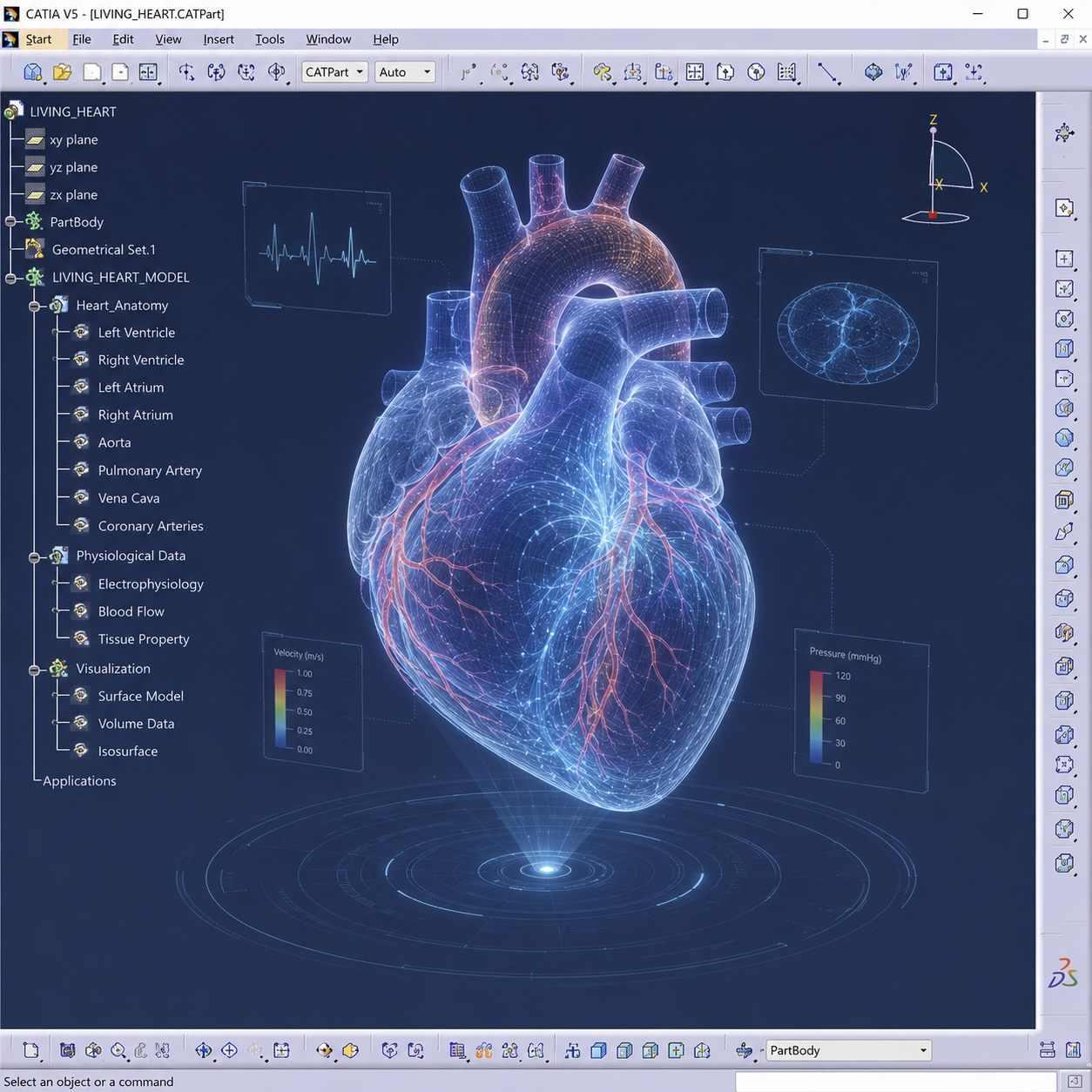Click the xy plane icon in tree

35,139
